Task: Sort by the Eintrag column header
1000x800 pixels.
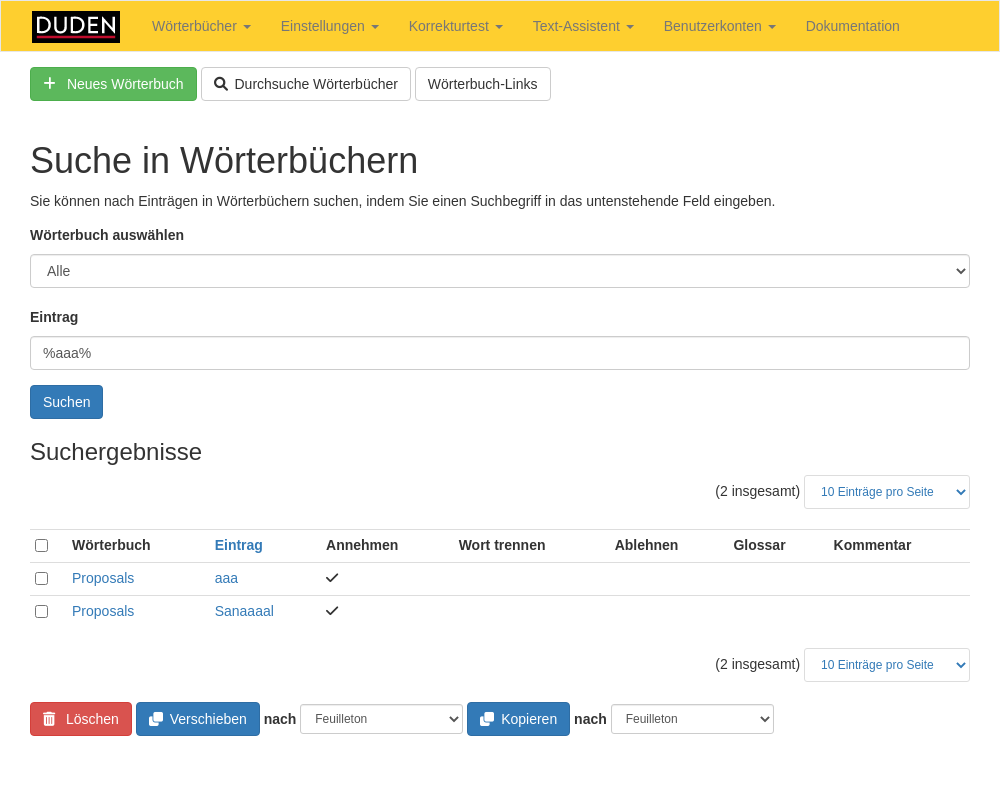Action: click(238, 545)
